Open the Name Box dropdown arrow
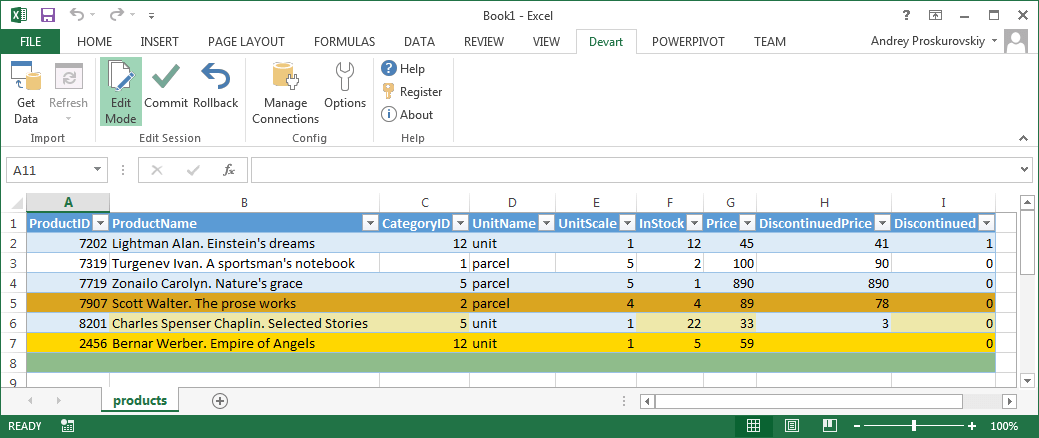 click(97, 170)
